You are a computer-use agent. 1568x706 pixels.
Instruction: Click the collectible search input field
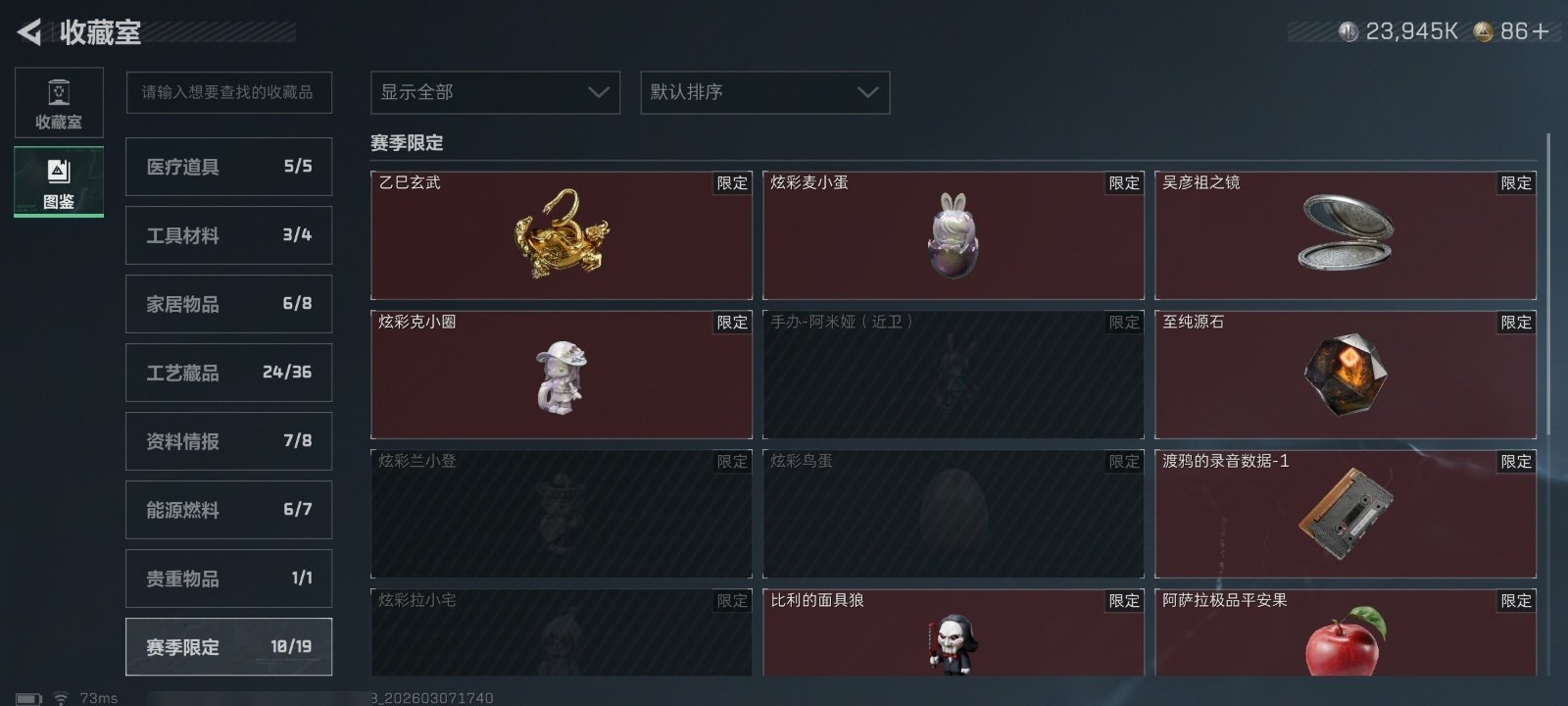point(228,92)
